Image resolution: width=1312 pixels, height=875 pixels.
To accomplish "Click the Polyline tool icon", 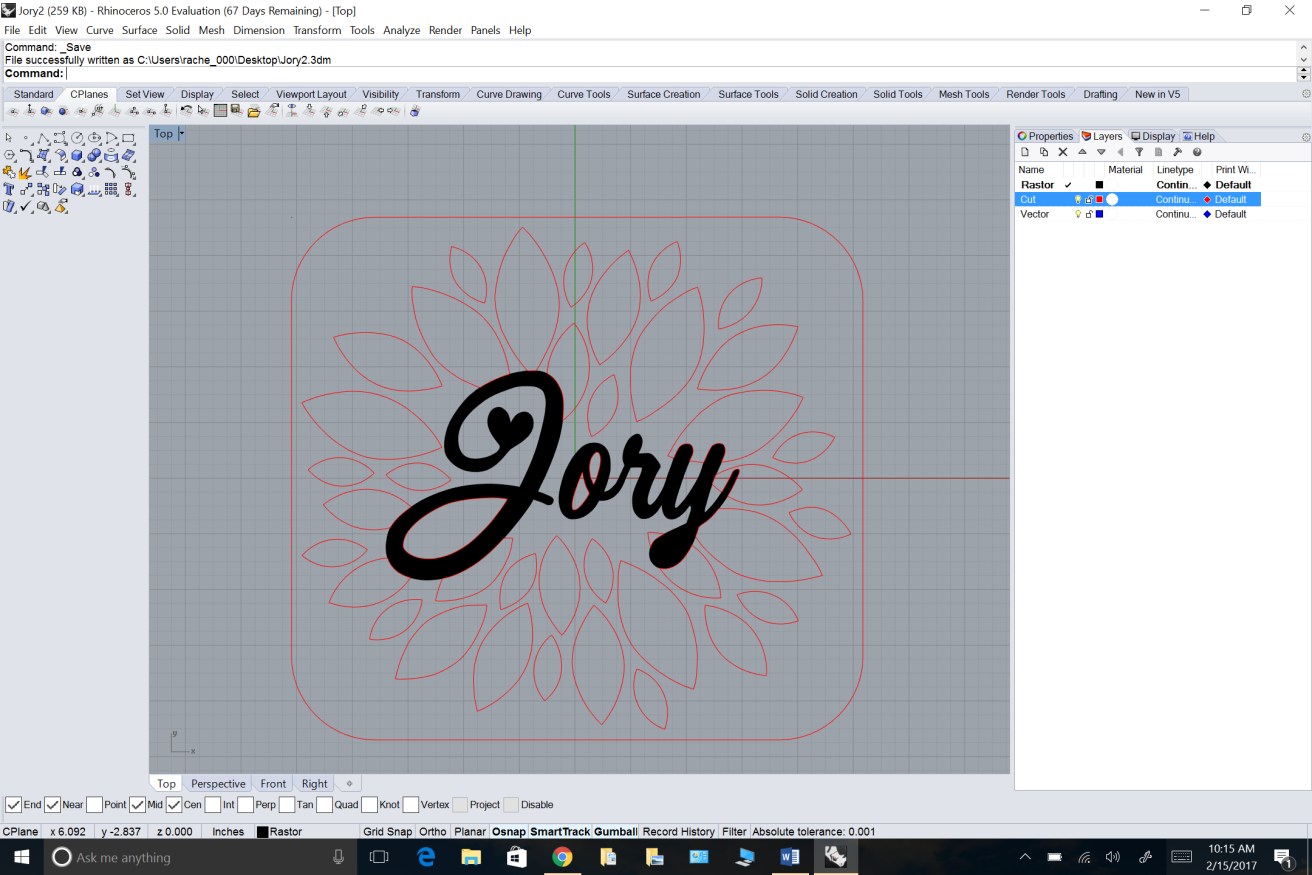I will pos(43,138).
